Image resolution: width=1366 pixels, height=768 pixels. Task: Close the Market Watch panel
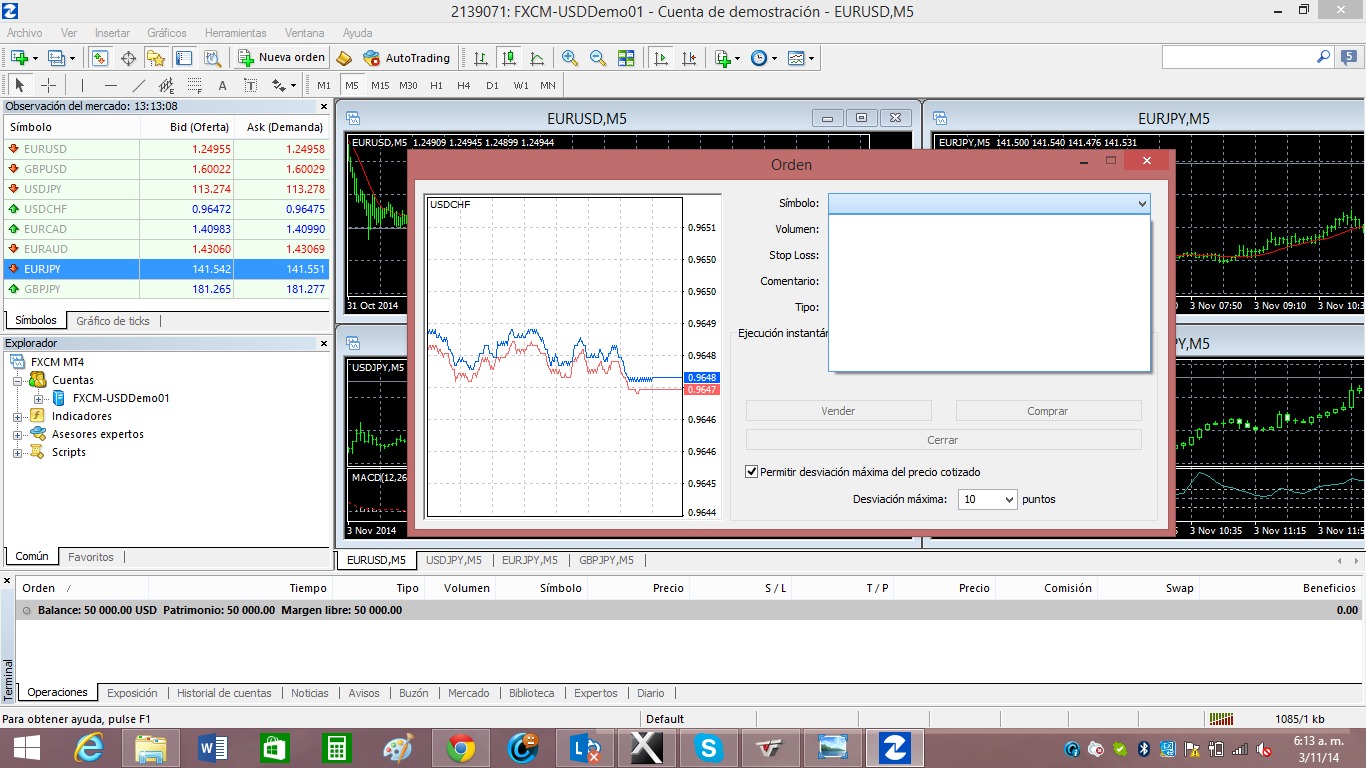323,106
